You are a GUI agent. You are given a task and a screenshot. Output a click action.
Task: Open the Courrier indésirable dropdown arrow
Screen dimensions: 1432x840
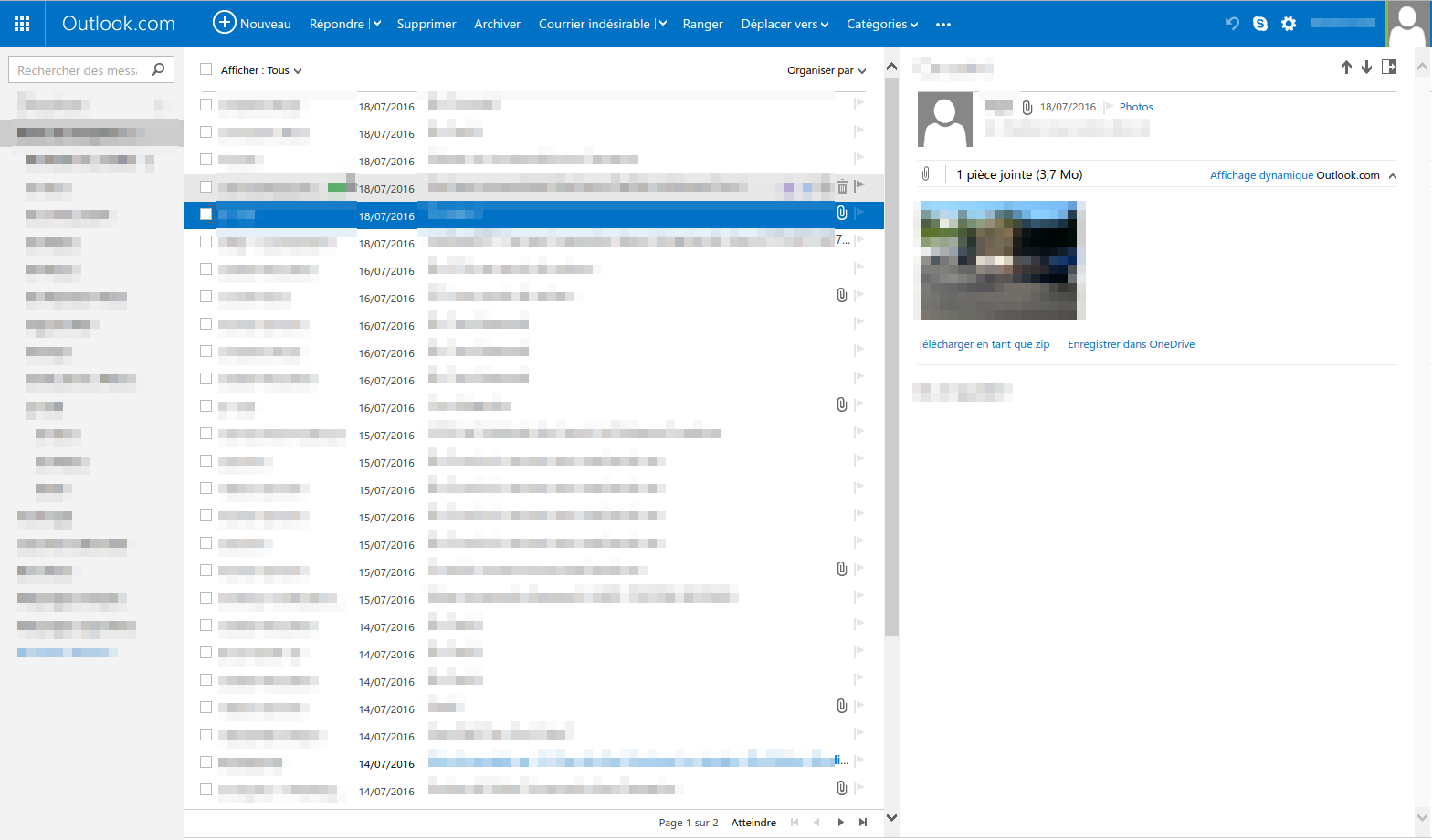coord(662,24)
